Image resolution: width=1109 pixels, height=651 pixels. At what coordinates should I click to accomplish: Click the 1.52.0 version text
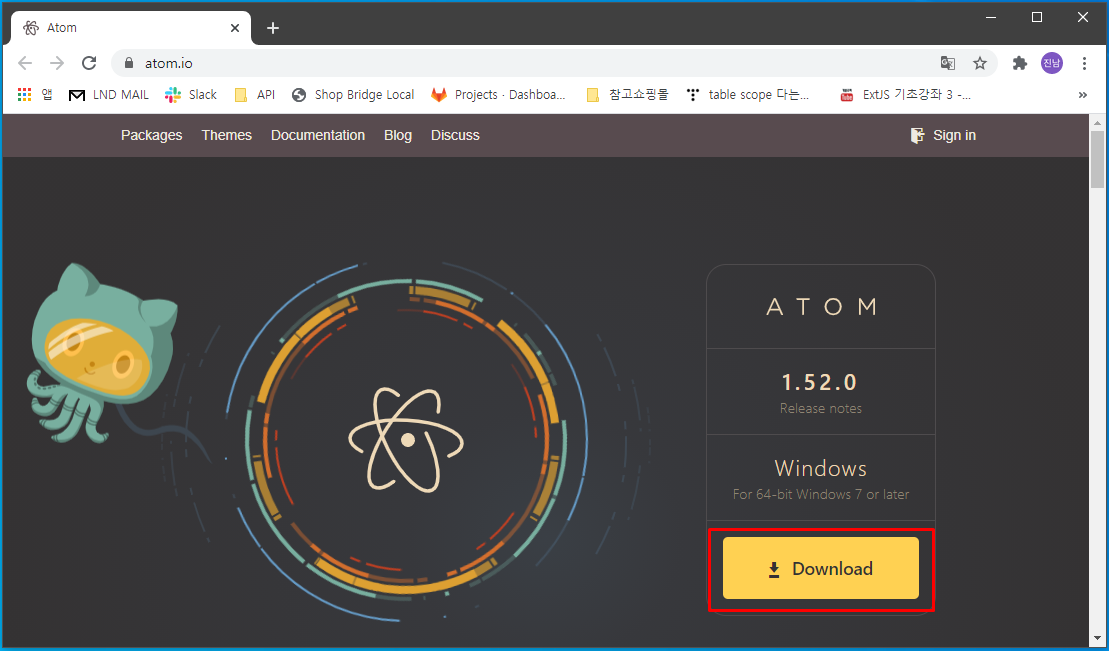820,382
